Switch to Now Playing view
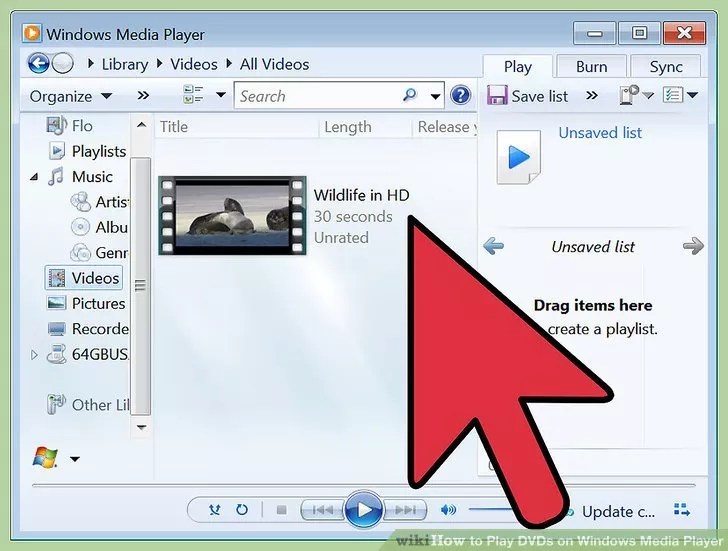Screen dimensions: 728x551 coord(682,510)
